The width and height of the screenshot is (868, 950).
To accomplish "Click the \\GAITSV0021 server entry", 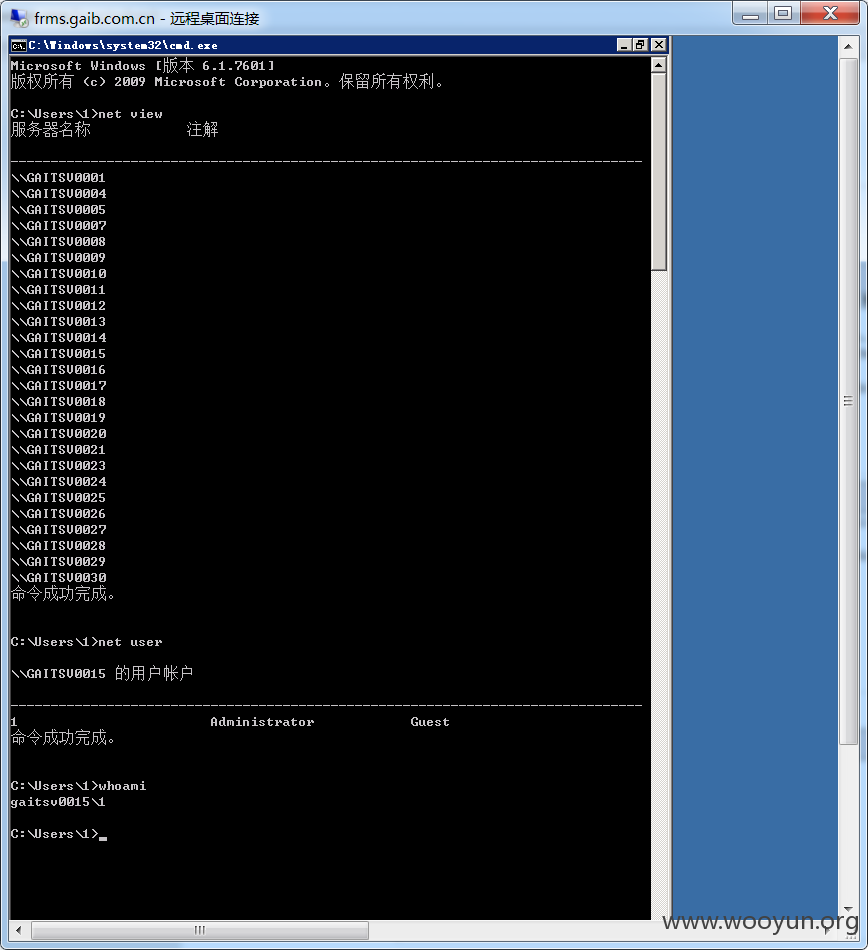I will (x=58, y=450).
